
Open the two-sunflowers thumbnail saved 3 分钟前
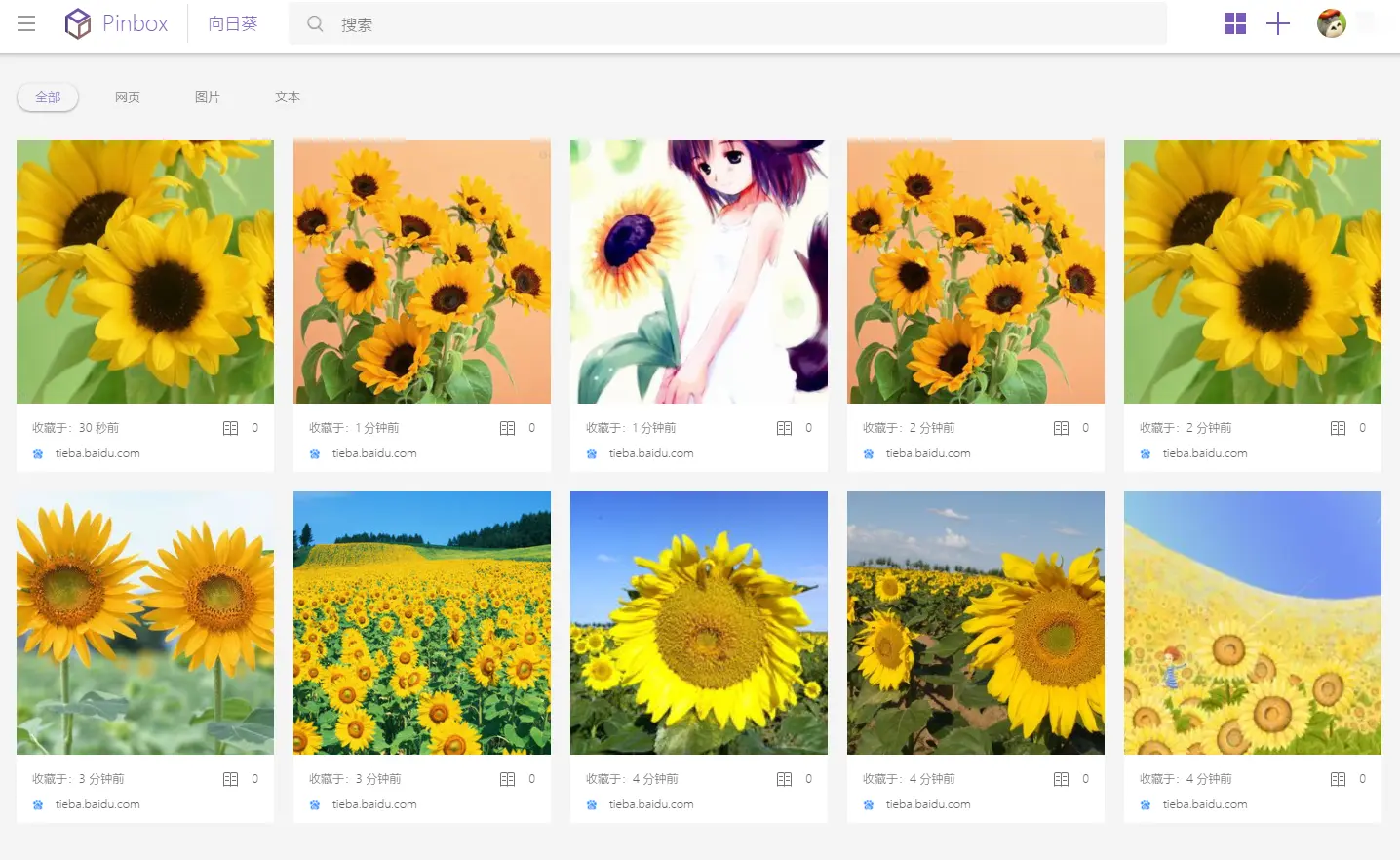point(145,623)
